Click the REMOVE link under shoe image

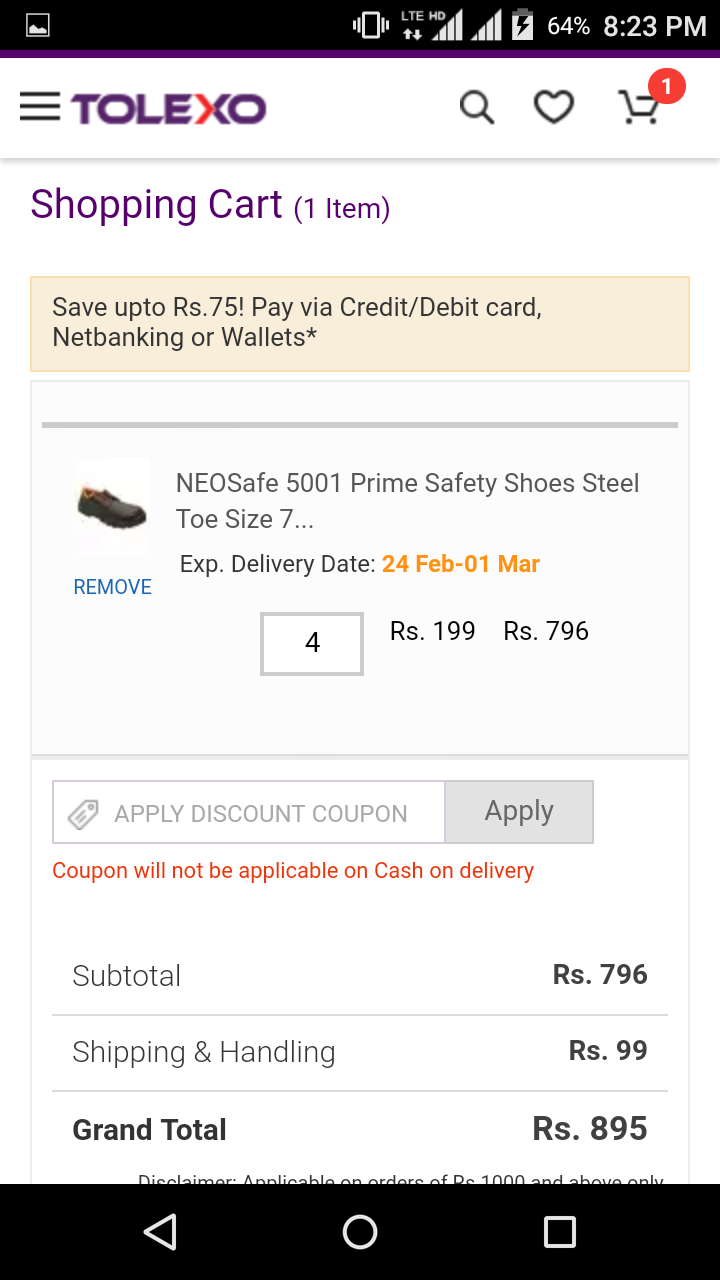pyautogui.click(x=112, y=587)
